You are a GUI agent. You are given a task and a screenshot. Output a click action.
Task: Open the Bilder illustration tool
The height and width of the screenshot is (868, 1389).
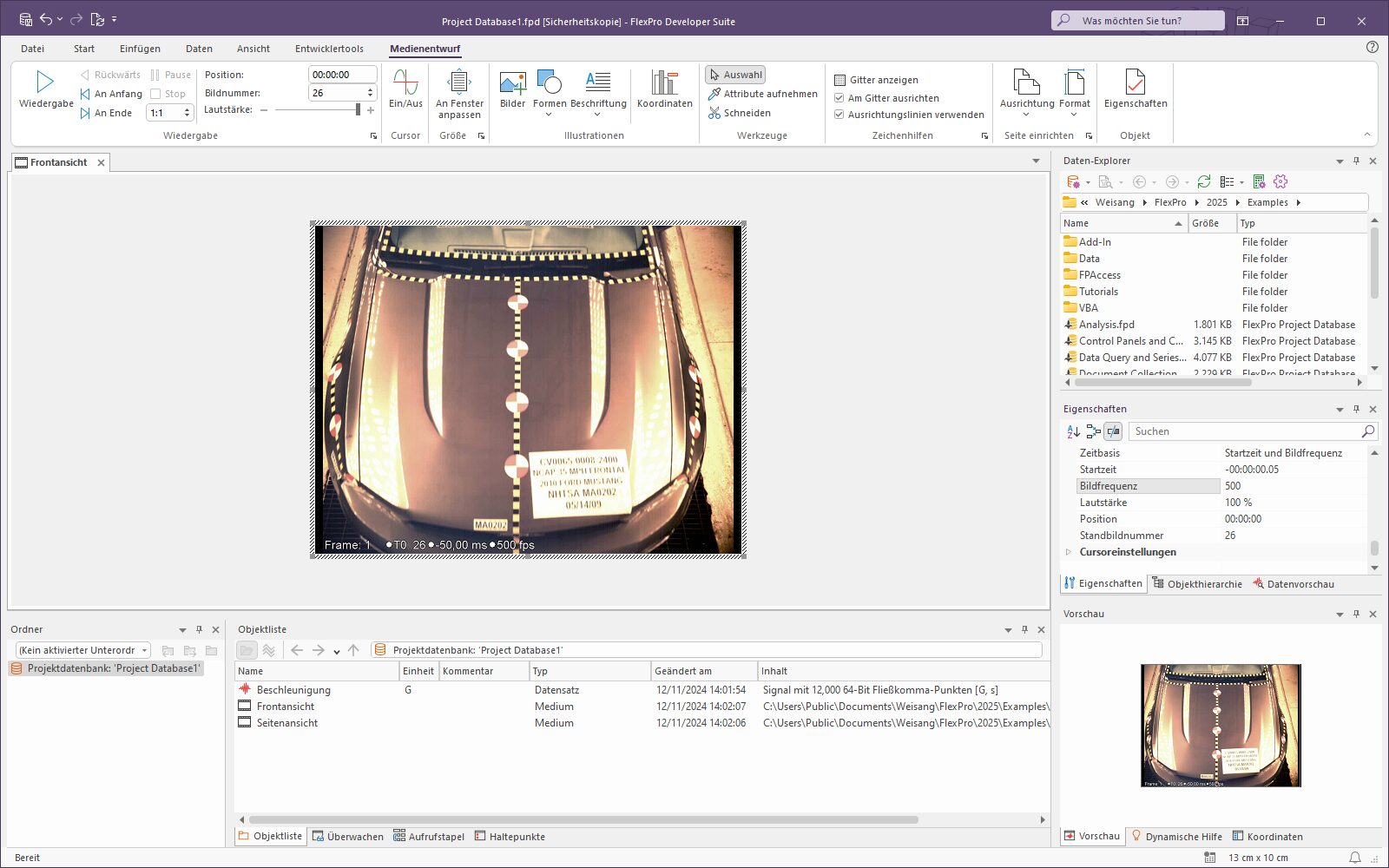click(512, 82)
